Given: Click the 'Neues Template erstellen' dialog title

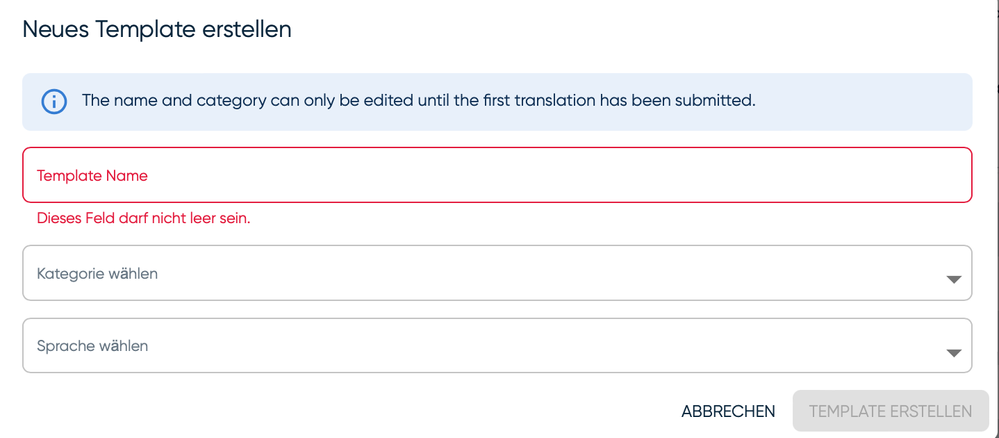Looking at the screenshot, I should point(157,30).
